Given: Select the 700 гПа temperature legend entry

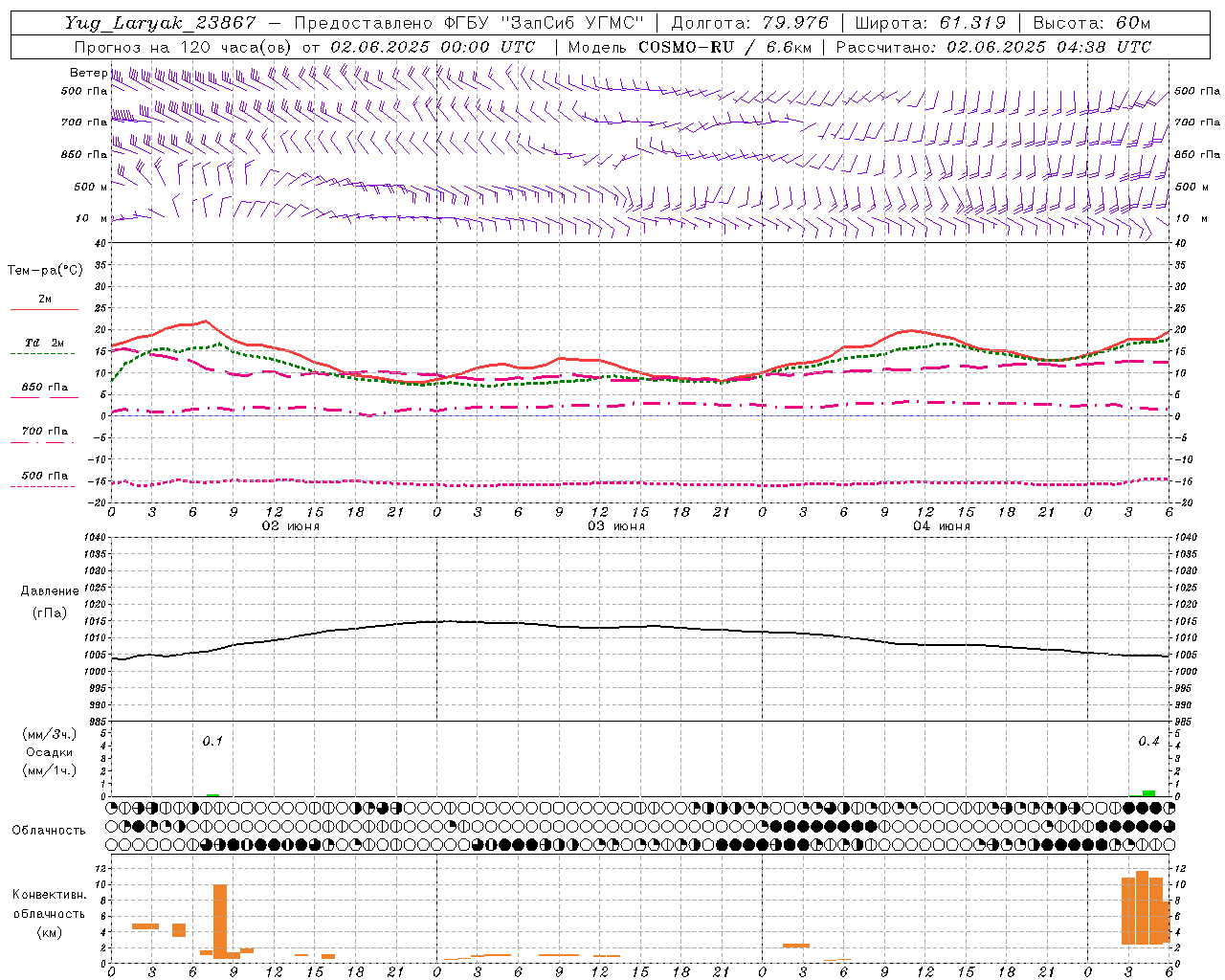Looking at the screenshot, I should click(45, 432).
